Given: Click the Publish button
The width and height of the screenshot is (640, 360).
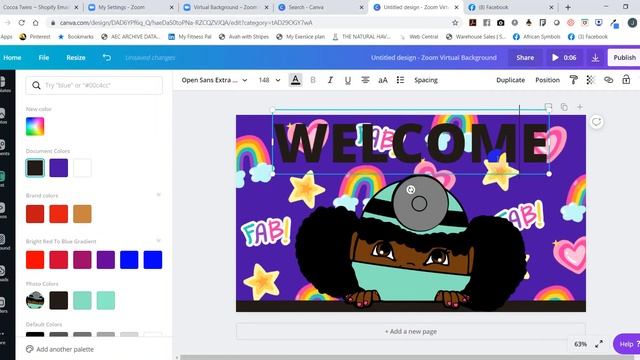Looking at the screenshot, I should point(624,58).
